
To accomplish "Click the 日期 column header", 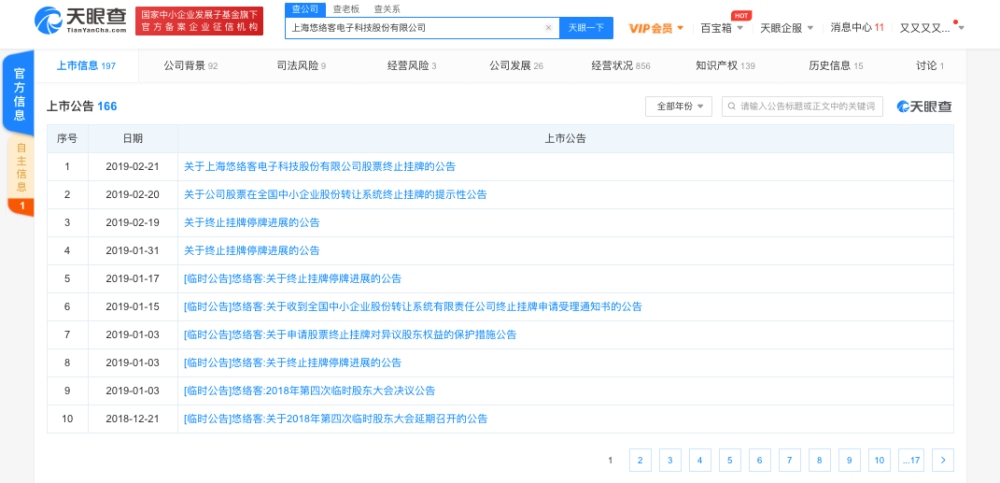I will [x=133, y=138].
